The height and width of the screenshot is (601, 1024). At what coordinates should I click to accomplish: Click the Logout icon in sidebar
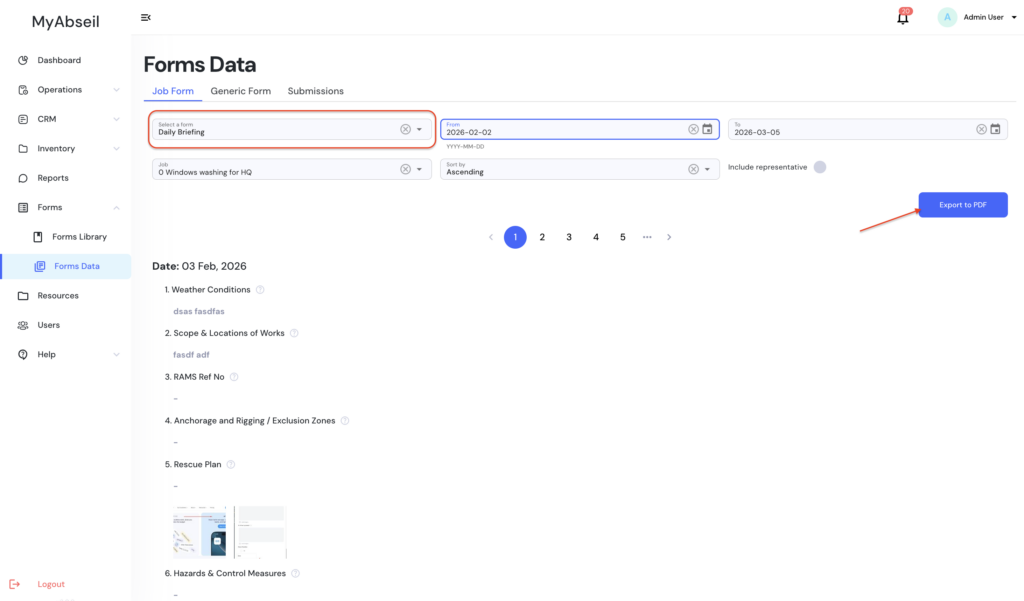[14, 584]
